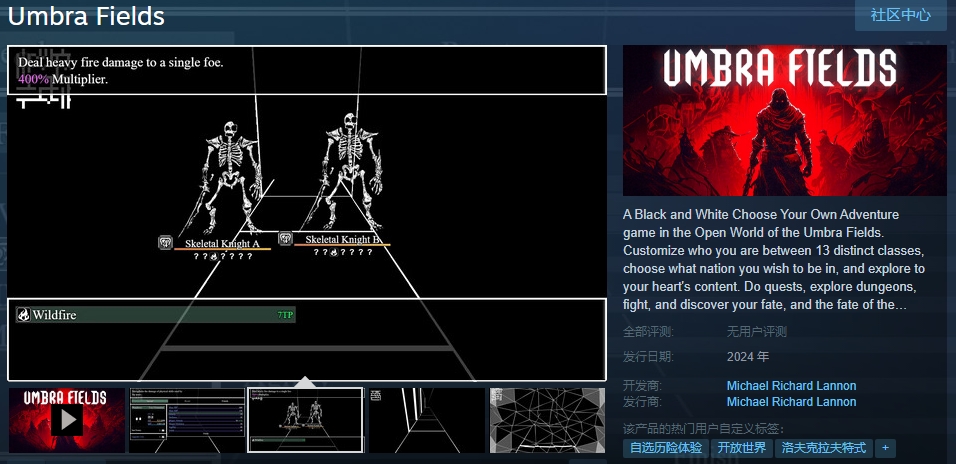The height and width of the screenshot is (464, 956).
Task: Click the 该产品的热门用户自定义标签 heading
Action: pyautogui.click(x=704, y=429)
